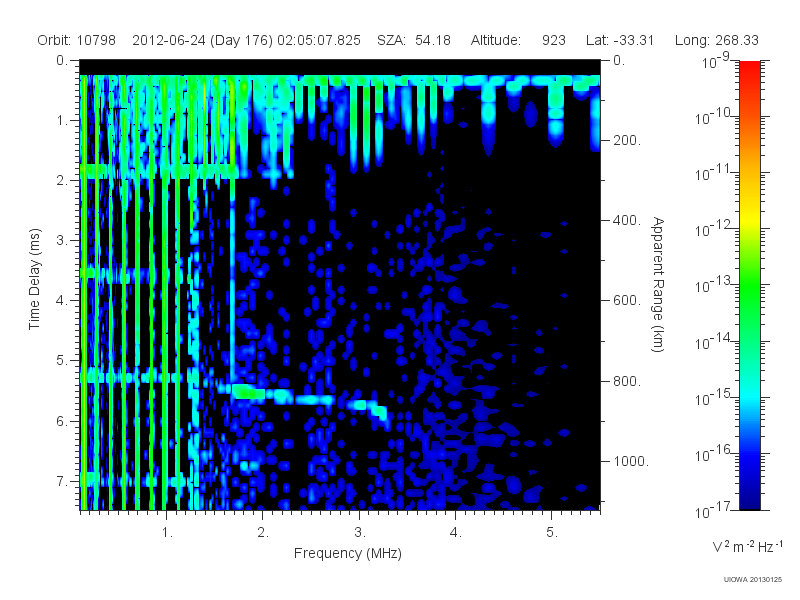This screenshot has width=800, height=600.
Task: Click the "Altitude:" label in header
Action: pos(496,40)
